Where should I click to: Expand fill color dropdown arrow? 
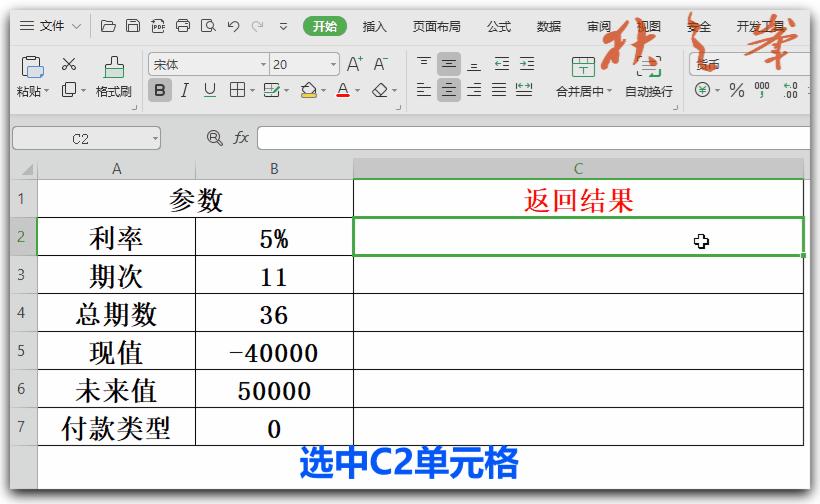point(323,91)
